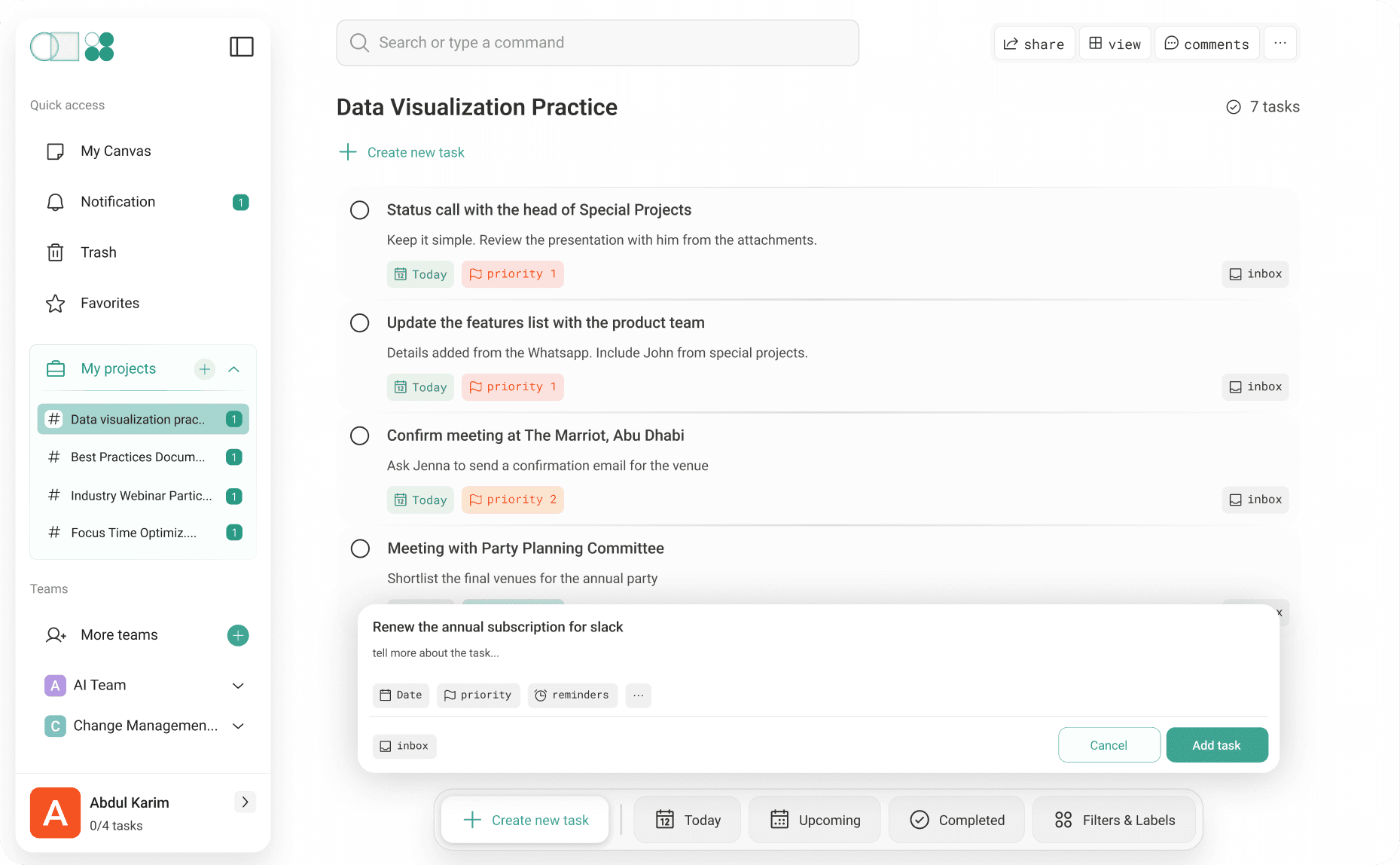Open the Notification bell in sidebar
The height and width of the screenshot is (865, 1400).
(x=117, y=201)
